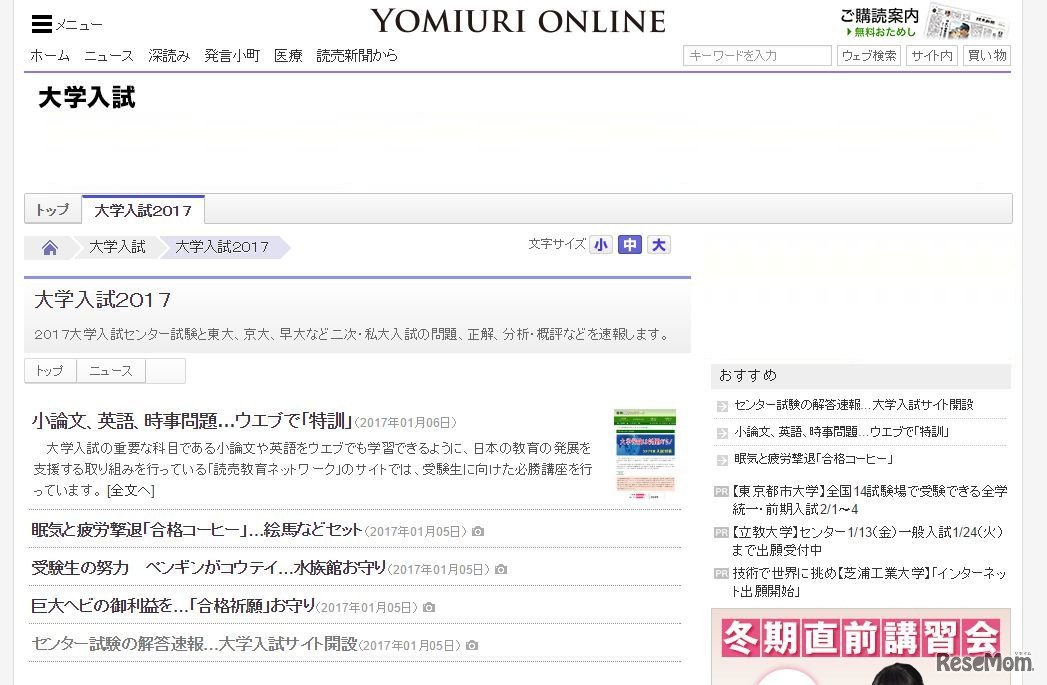1047x685 pixels.
Task: Click camera icon beside センター試験の解答速報 headline
Action: tap(472, 646)
